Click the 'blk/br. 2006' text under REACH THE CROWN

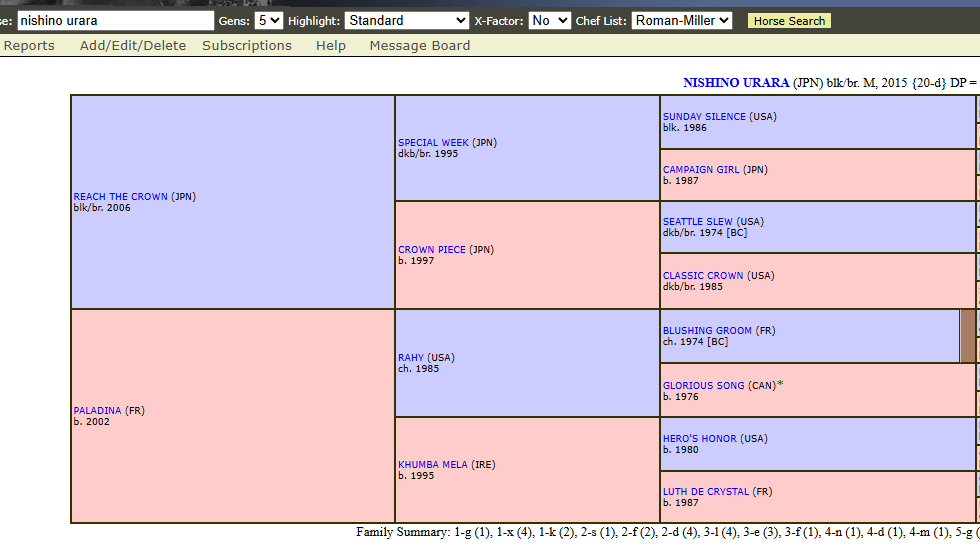(102, 208)
